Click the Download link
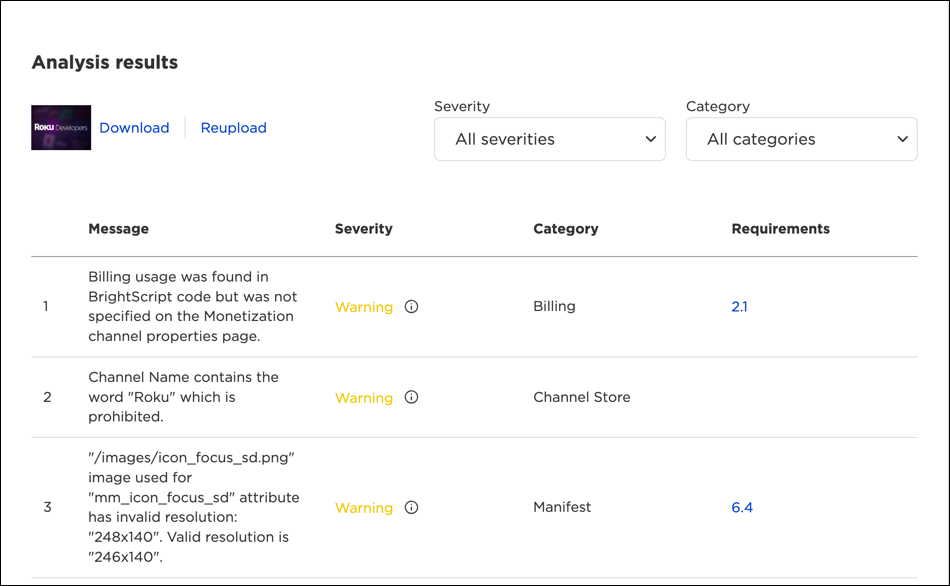The height and width of the screenshot is (586, 950). tap(134, 128)
